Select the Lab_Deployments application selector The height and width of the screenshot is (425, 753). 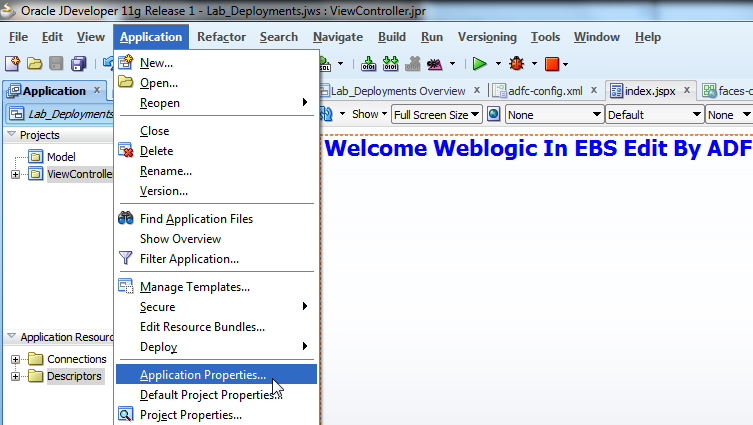coord(60,114)
